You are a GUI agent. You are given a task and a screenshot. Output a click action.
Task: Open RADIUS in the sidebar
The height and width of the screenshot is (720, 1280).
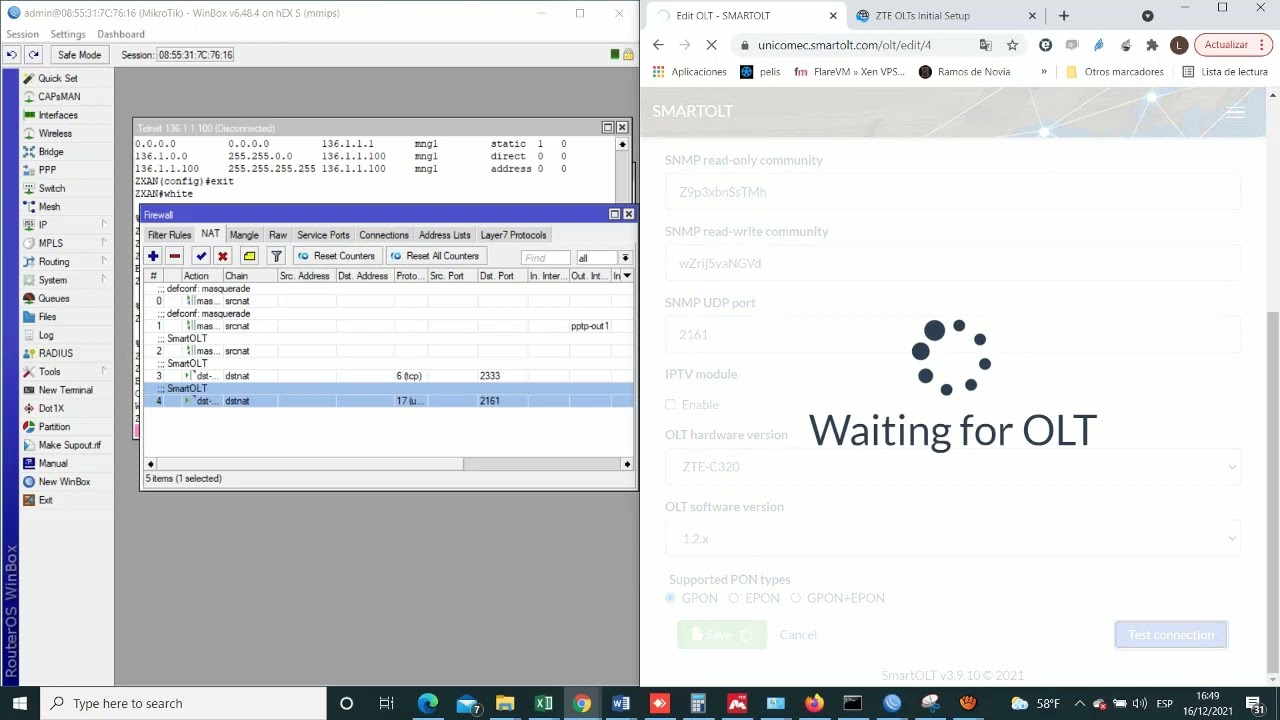coord(55,353)
